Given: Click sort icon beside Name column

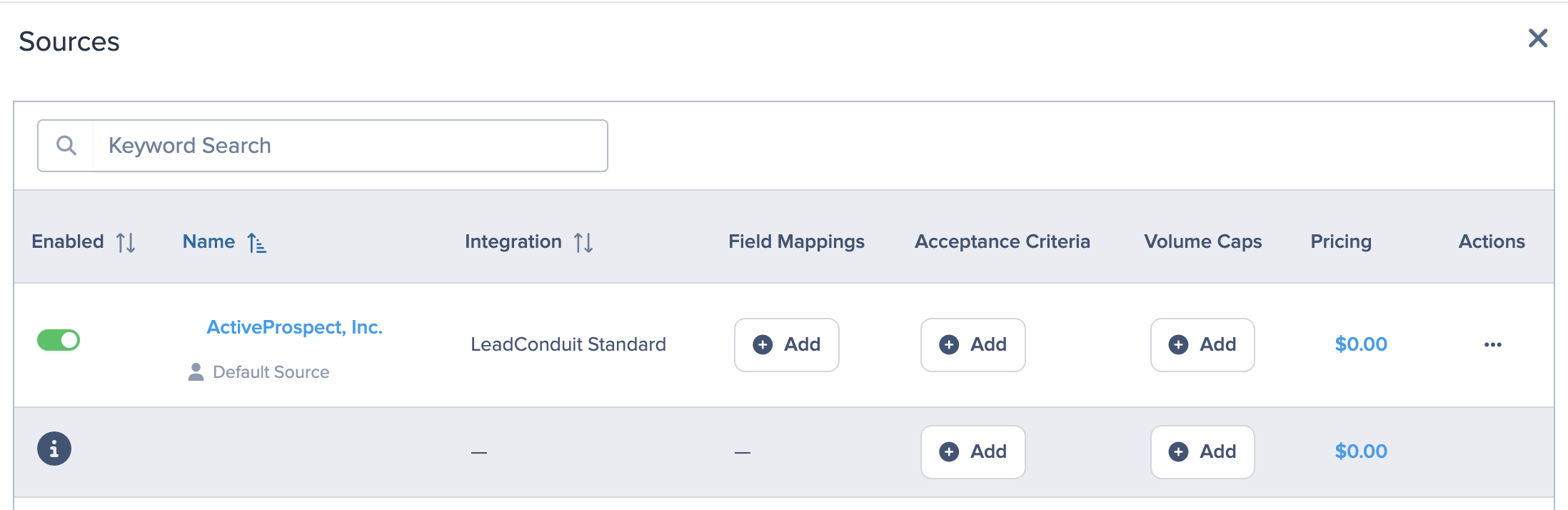Looking at the screenshot, I should coord(257,243).
